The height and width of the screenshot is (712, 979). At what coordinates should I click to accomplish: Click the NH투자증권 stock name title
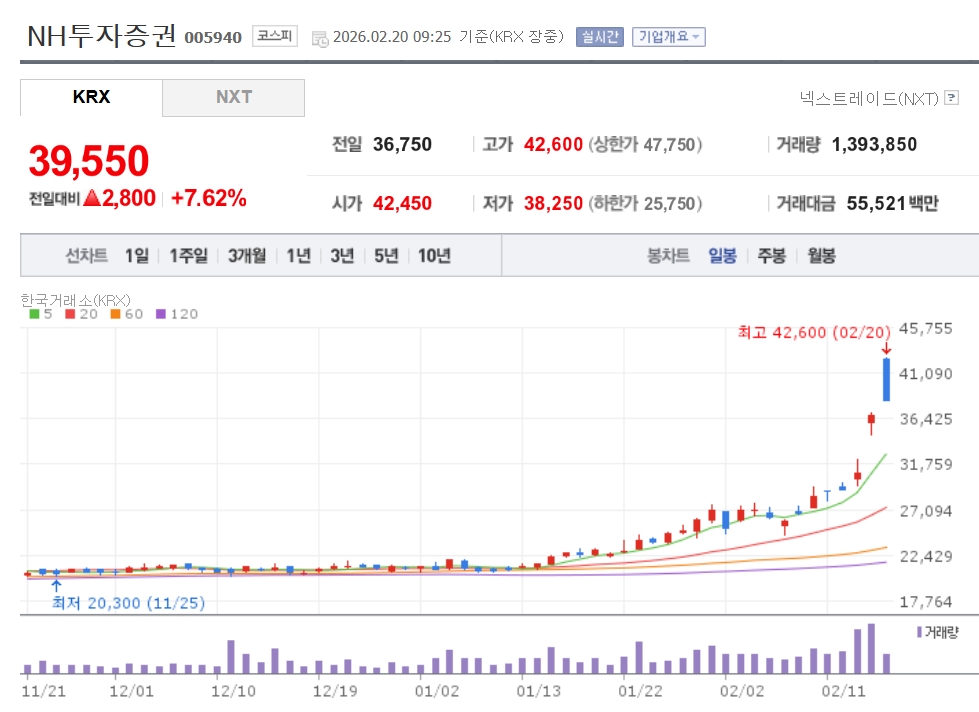click(102, 36)
